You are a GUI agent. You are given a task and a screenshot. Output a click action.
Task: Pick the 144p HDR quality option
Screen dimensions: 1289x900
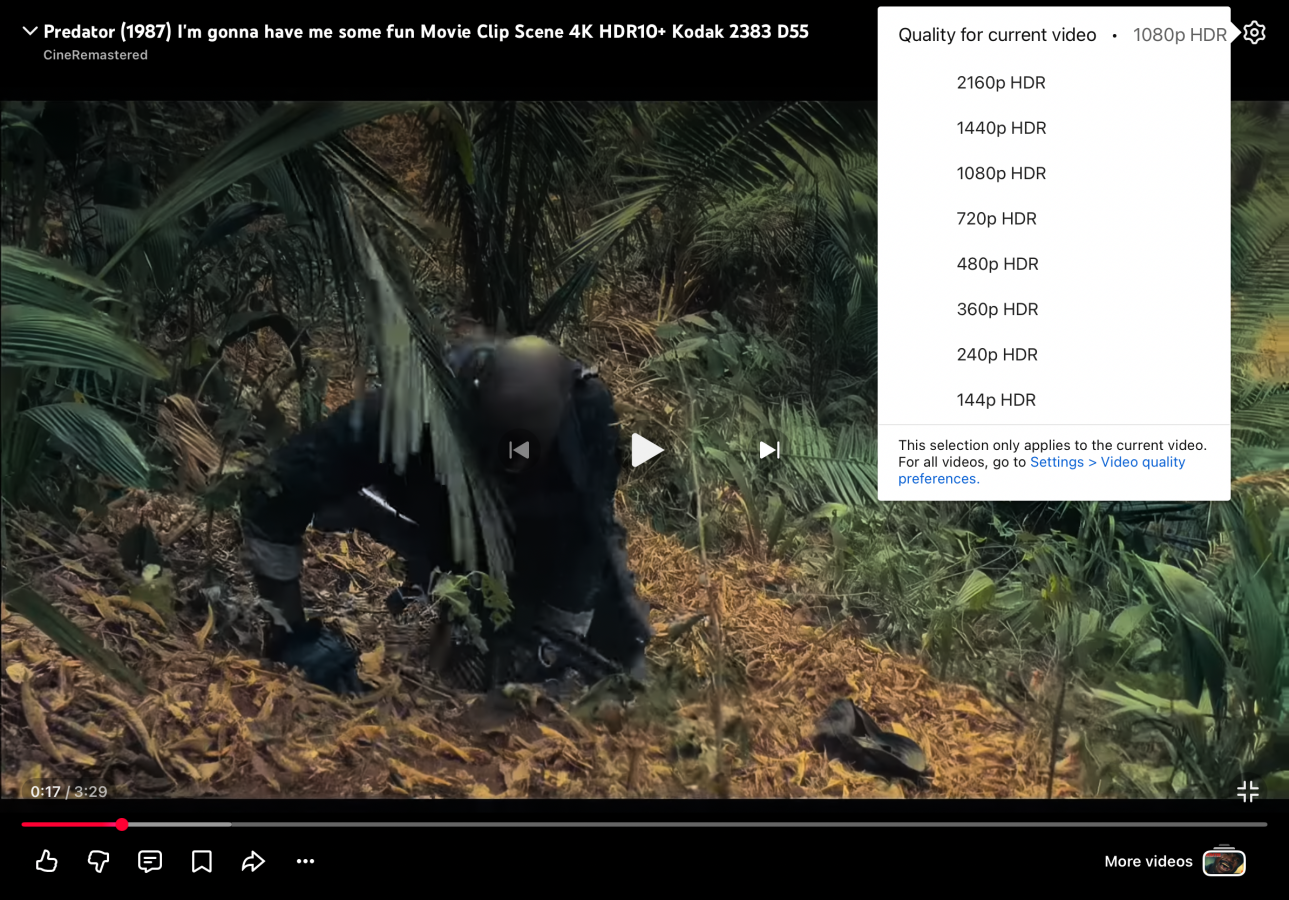click(x=996, y=400)
